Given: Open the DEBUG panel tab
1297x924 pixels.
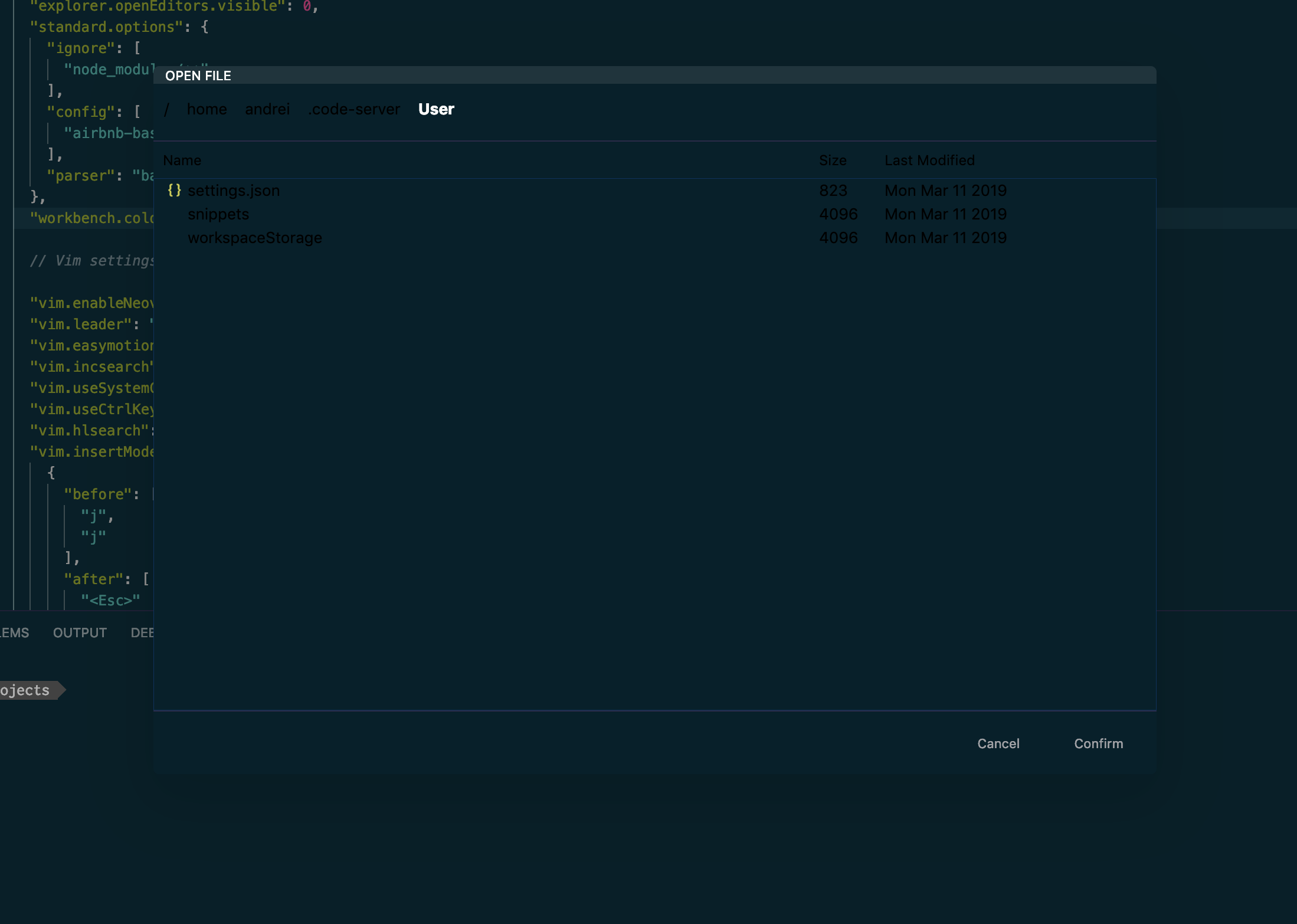Looking at the screenshot, I should 142,632.
